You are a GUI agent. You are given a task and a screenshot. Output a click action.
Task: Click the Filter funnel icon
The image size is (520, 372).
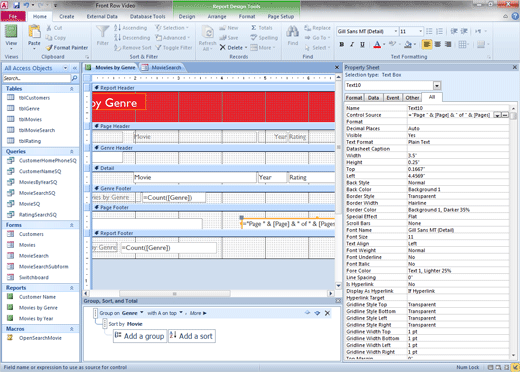(102, 32)
